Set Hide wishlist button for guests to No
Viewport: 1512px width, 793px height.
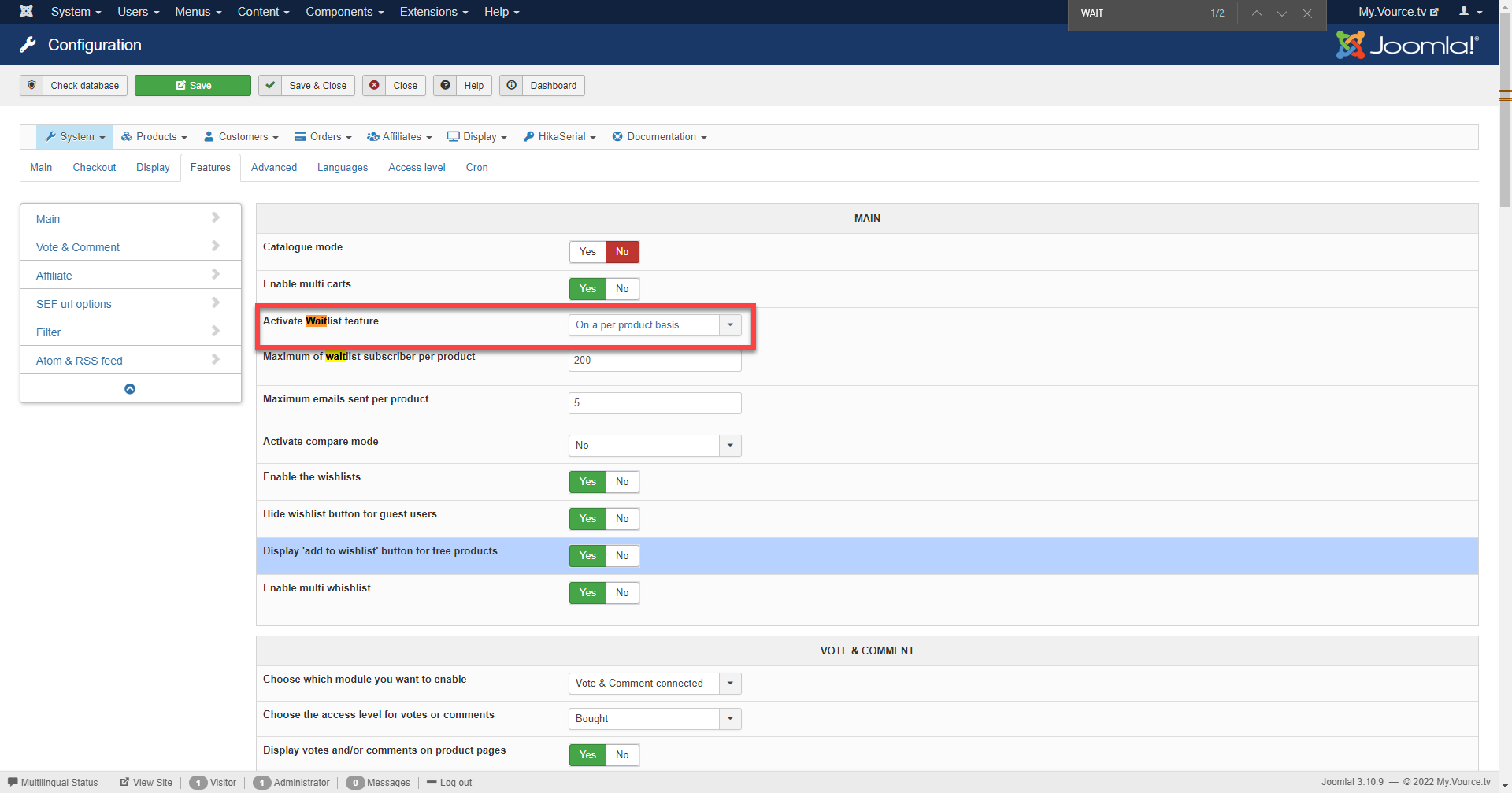pyautogui.click(x=622, y=519)
